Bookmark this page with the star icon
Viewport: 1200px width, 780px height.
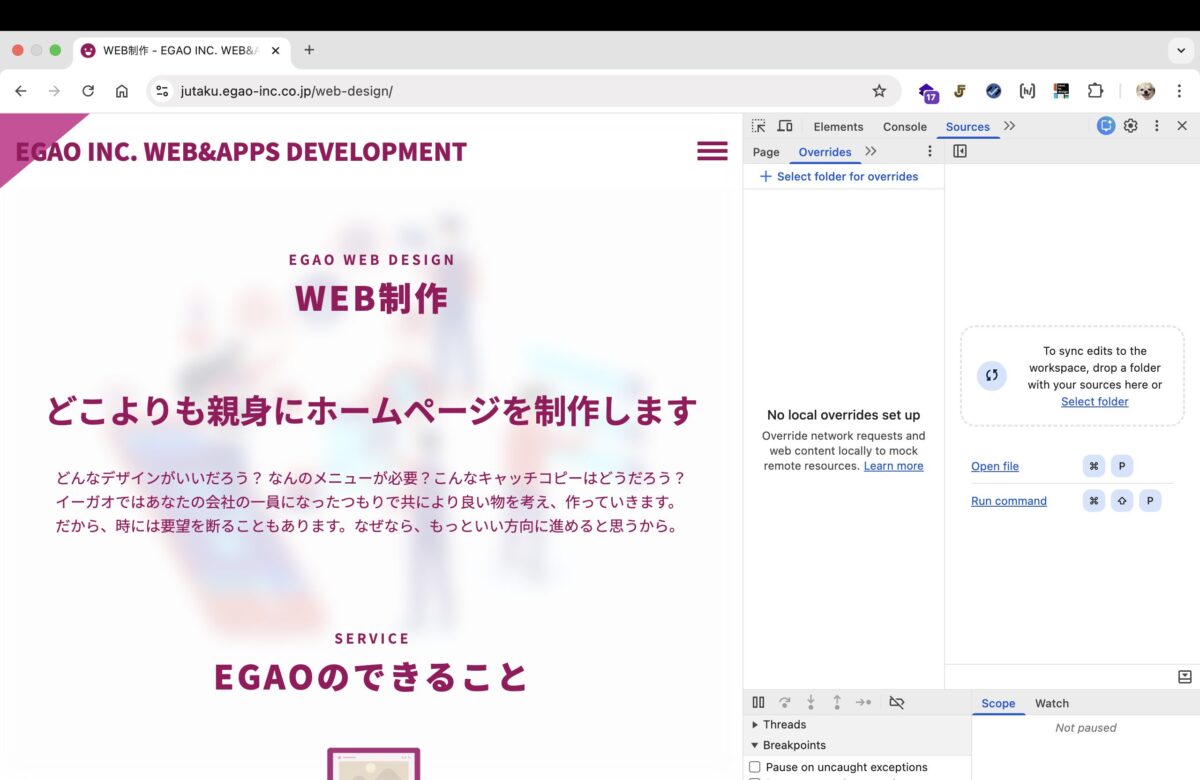coord(879,91)
